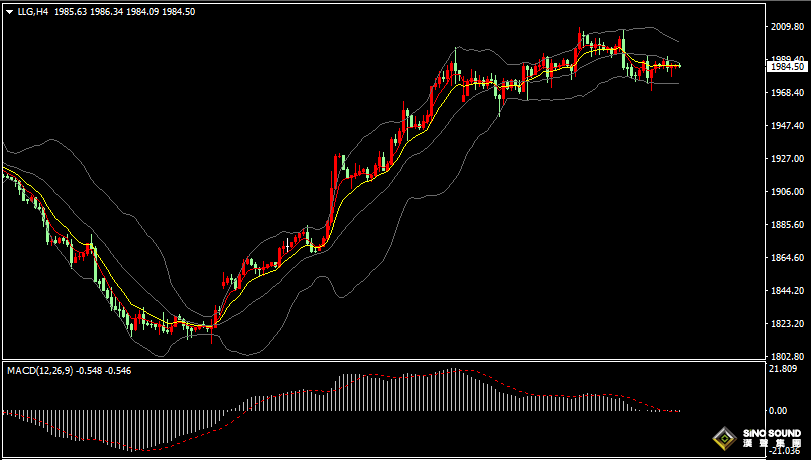Click the 1906.00 price axis label
Viewport: 811px width, 460px height.
pos(787,192)
